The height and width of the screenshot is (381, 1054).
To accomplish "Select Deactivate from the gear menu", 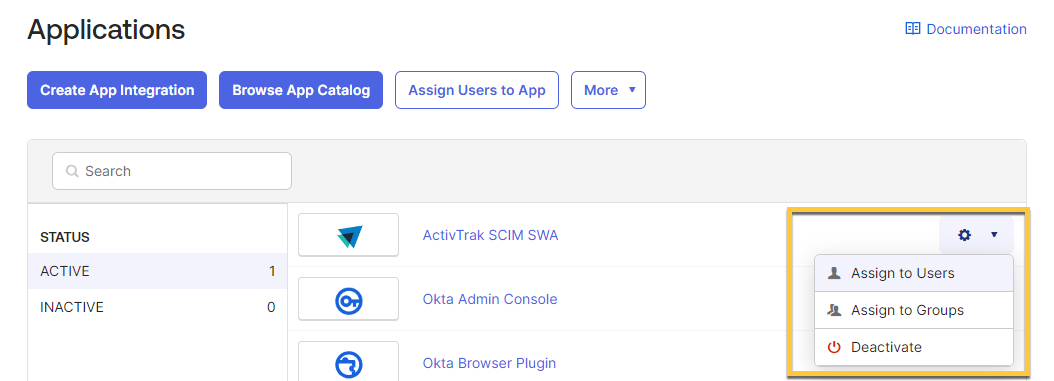I will 914,347.
